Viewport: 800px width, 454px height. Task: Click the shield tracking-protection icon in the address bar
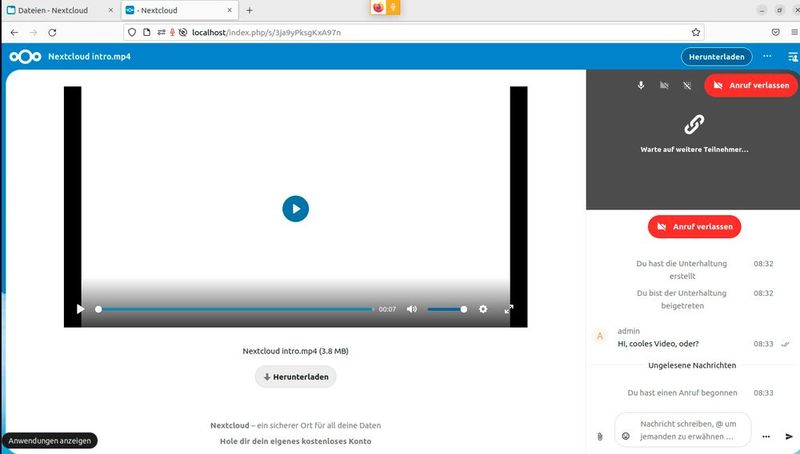[x=132, y=32]
